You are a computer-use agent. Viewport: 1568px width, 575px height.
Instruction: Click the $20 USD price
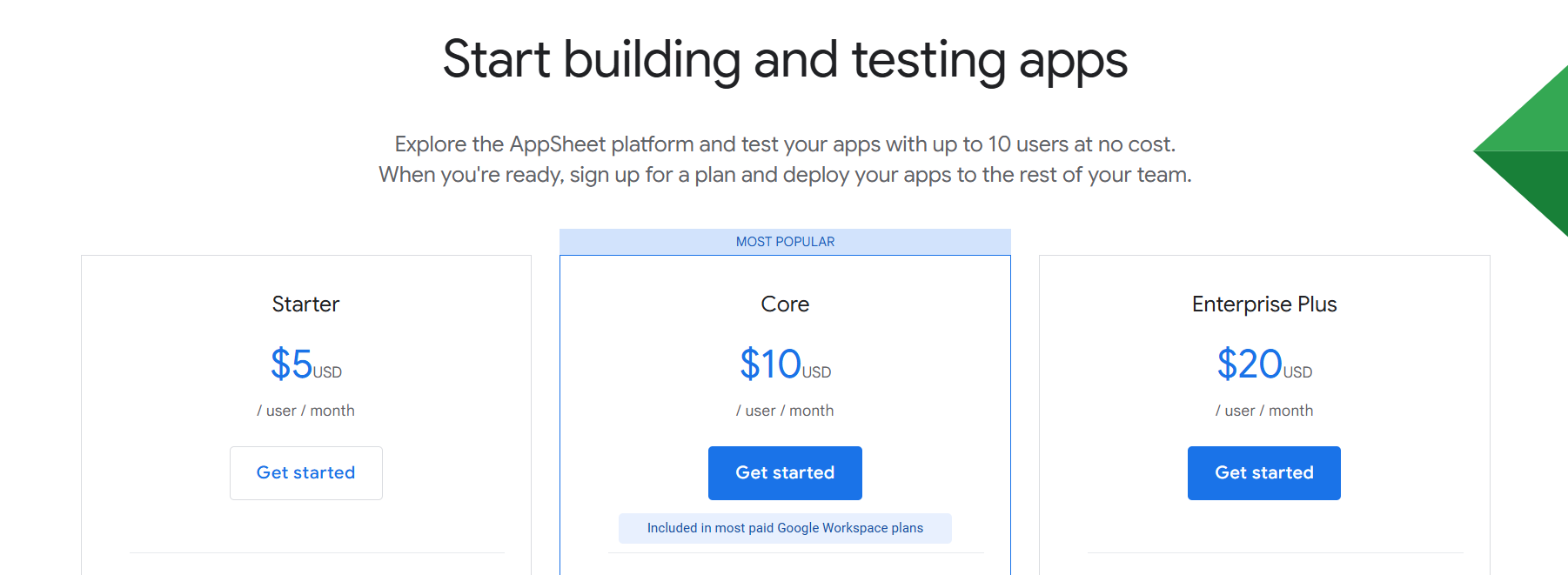(x=1263, y=364)
